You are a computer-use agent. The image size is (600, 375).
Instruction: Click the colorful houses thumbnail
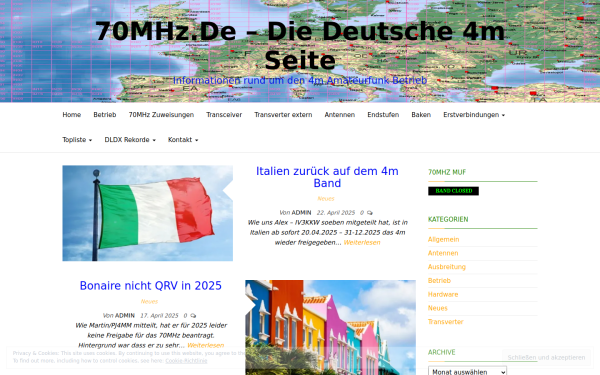(x=330, y=328)
